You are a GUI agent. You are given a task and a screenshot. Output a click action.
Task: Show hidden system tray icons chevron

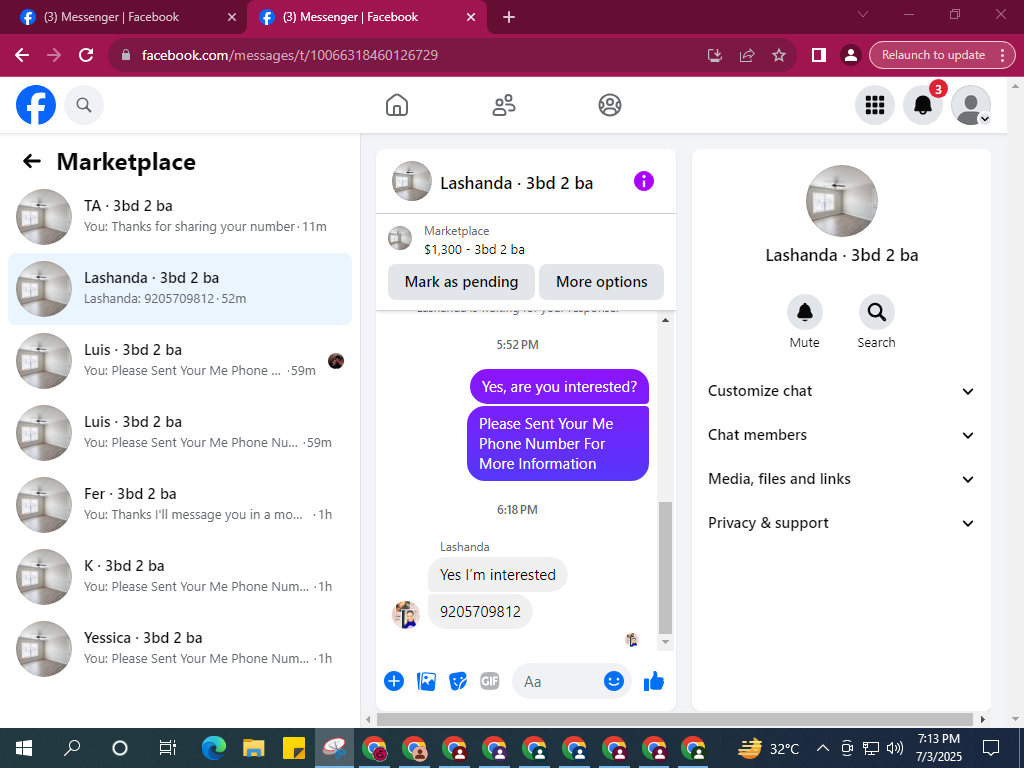coord(823,748)
